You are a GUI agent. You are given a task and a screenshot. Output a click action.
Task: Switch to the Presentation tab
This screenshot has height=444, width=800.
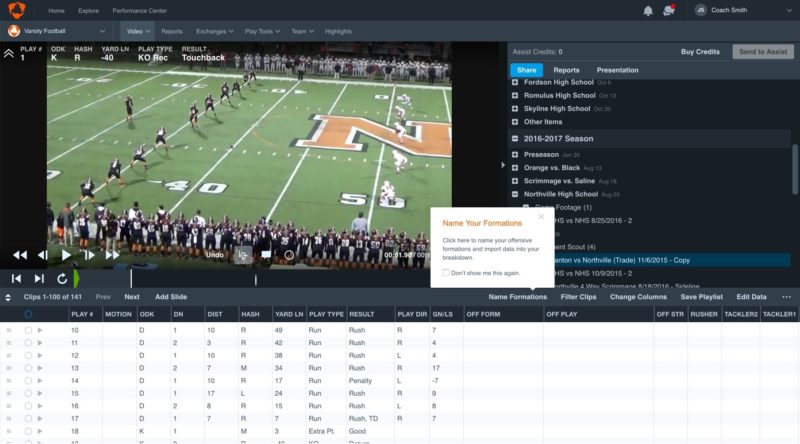(617, 70)
